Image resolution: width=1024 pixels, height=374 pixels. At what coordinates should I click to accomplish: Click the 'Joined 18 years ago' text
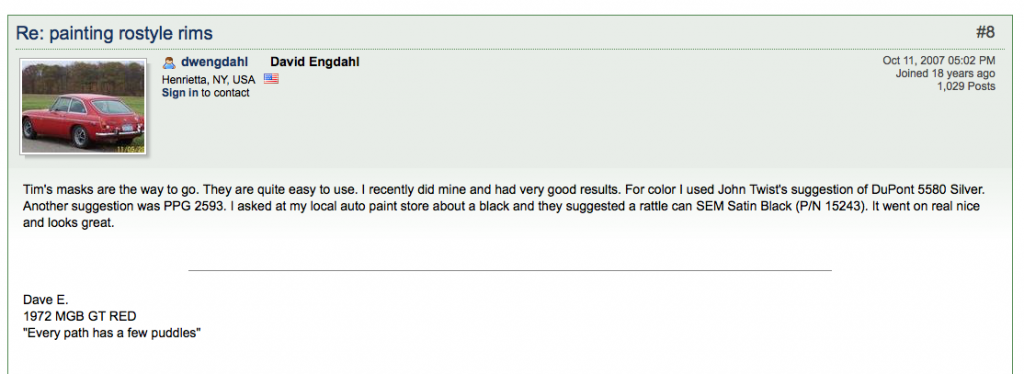click(x=946, y=74)
